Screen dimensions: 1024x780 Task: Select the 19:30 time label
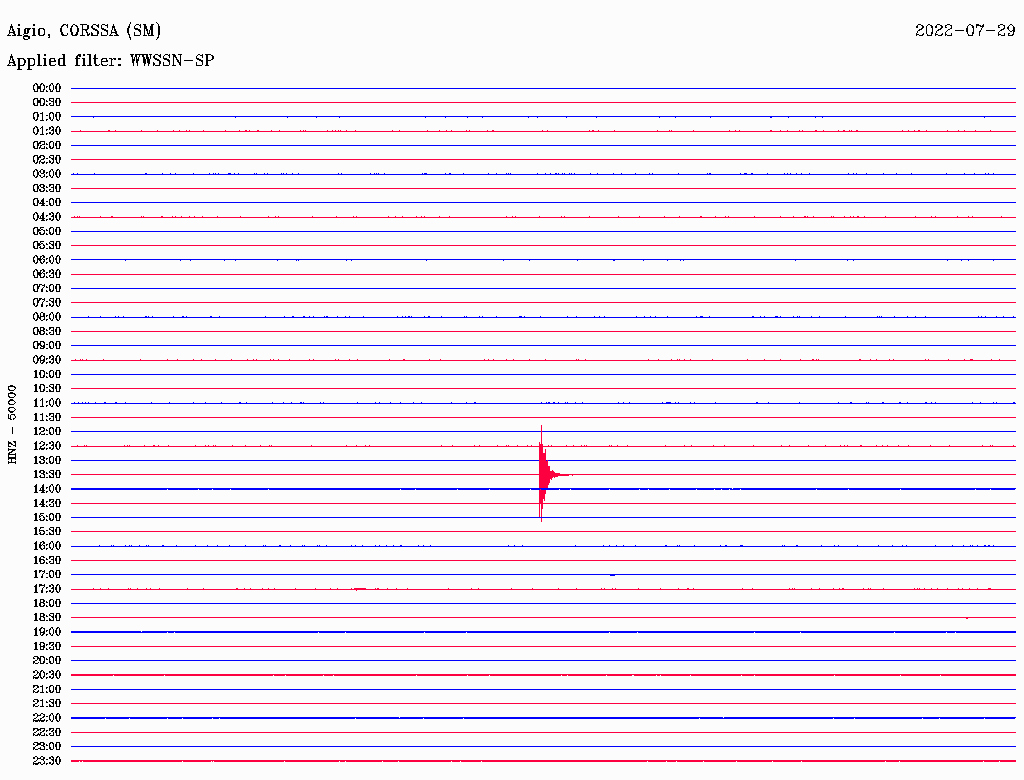[x=47, y=646]
